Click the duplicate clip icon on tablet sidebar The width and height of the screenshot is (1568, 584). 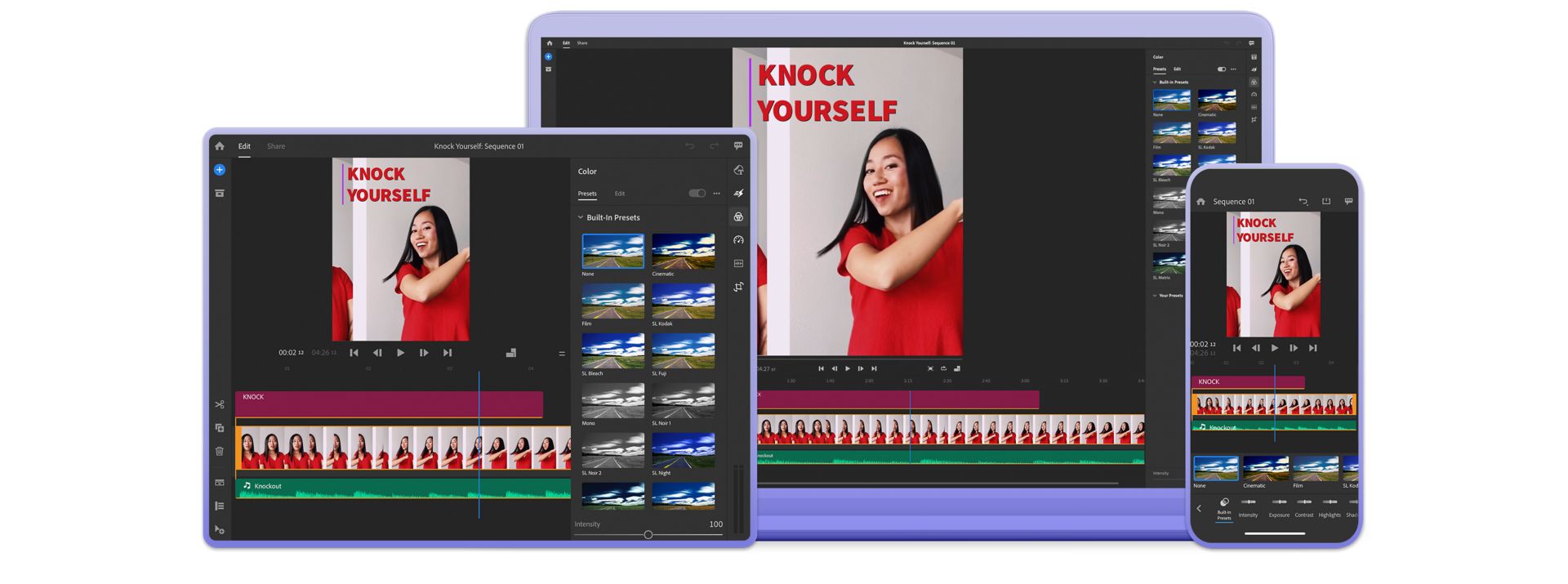[x=219, y=428]
